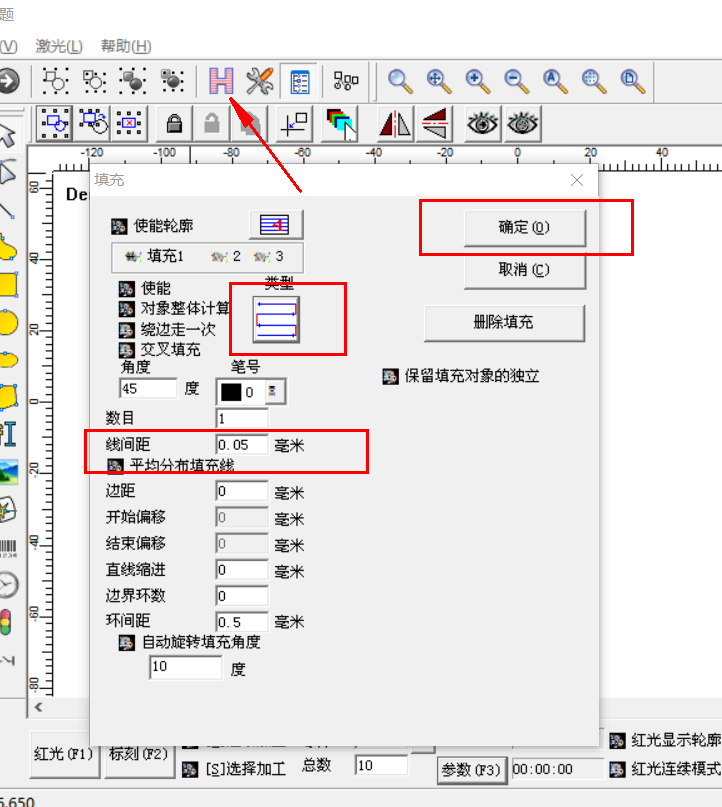Toggle the 使能 checkbox
Viewport: 722px width, 807px height.
point(127,289)
